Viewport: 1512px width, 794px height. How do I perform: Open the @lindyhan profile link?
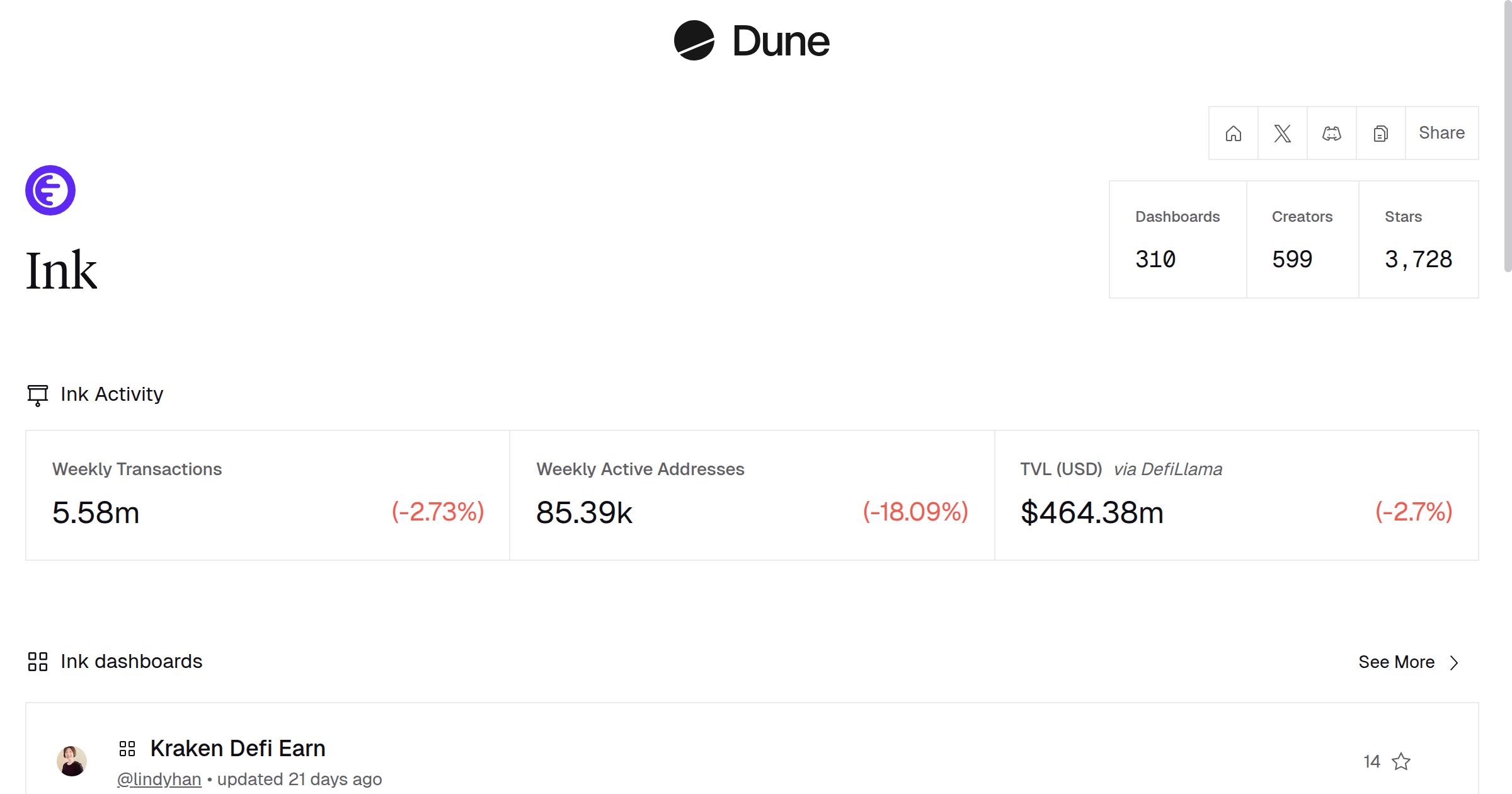(159, 780)
